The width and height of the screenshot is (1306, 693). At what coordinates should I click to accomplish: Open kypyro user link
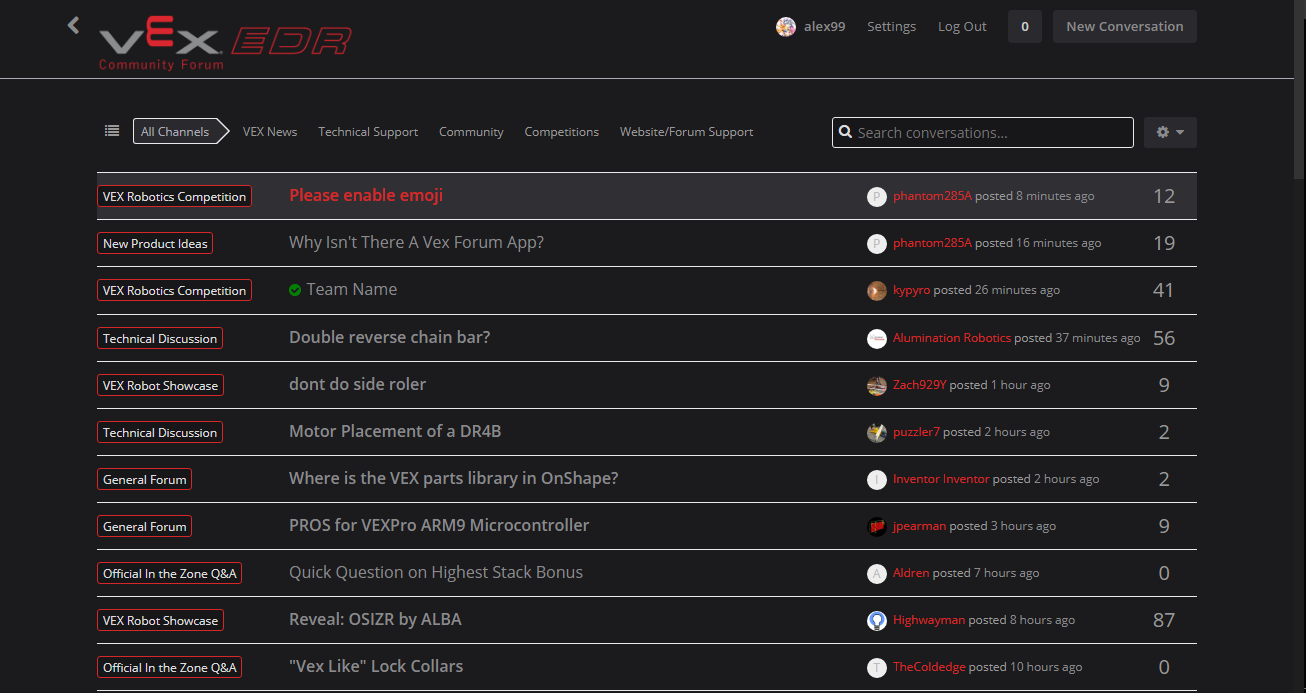[911, 290]
